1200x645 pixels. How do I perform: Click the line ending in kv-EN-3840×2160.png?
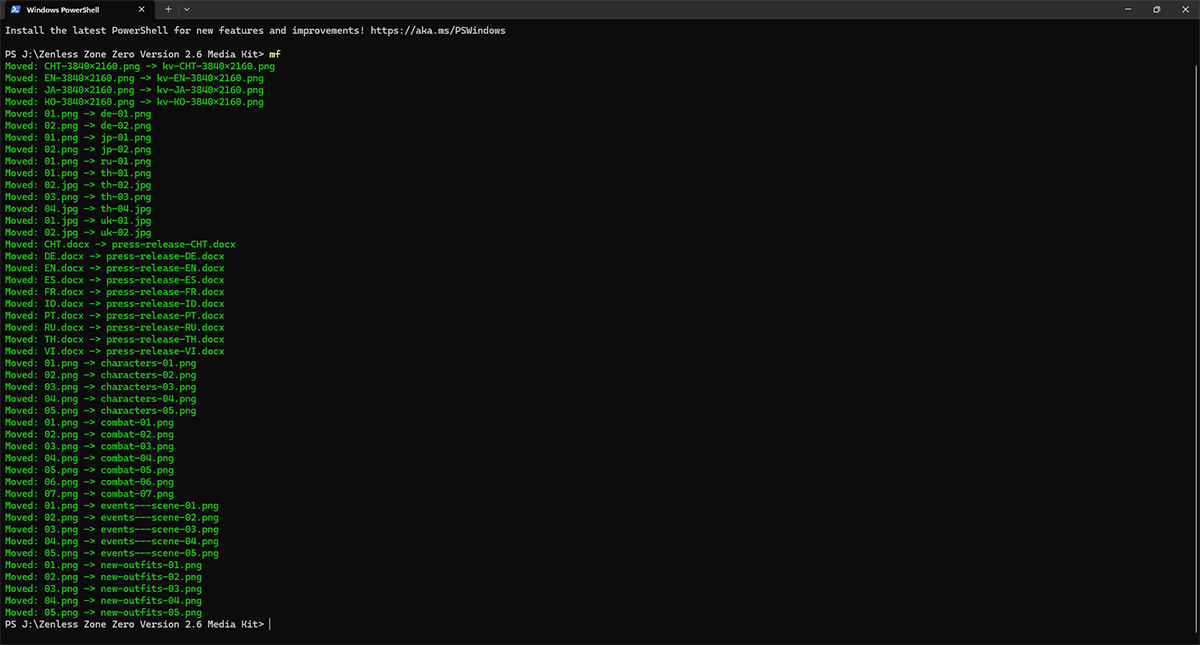(134, 78)
